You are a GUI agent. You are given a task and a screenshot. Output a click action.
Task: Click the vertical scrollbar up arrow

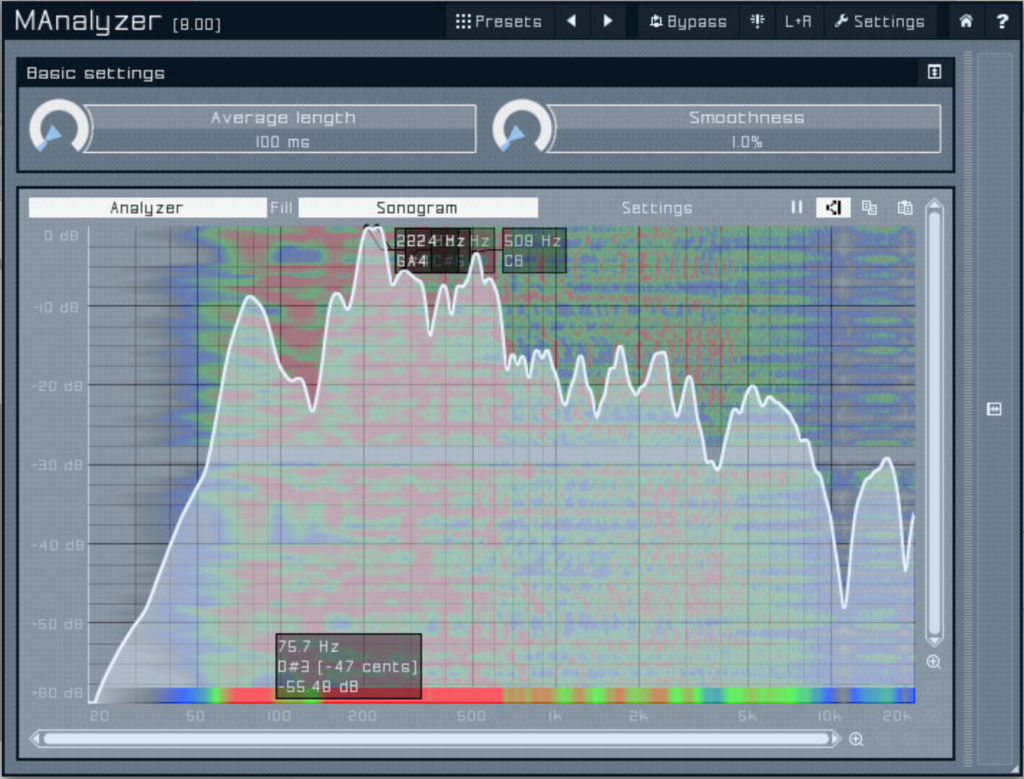click(x=934, y=204)
